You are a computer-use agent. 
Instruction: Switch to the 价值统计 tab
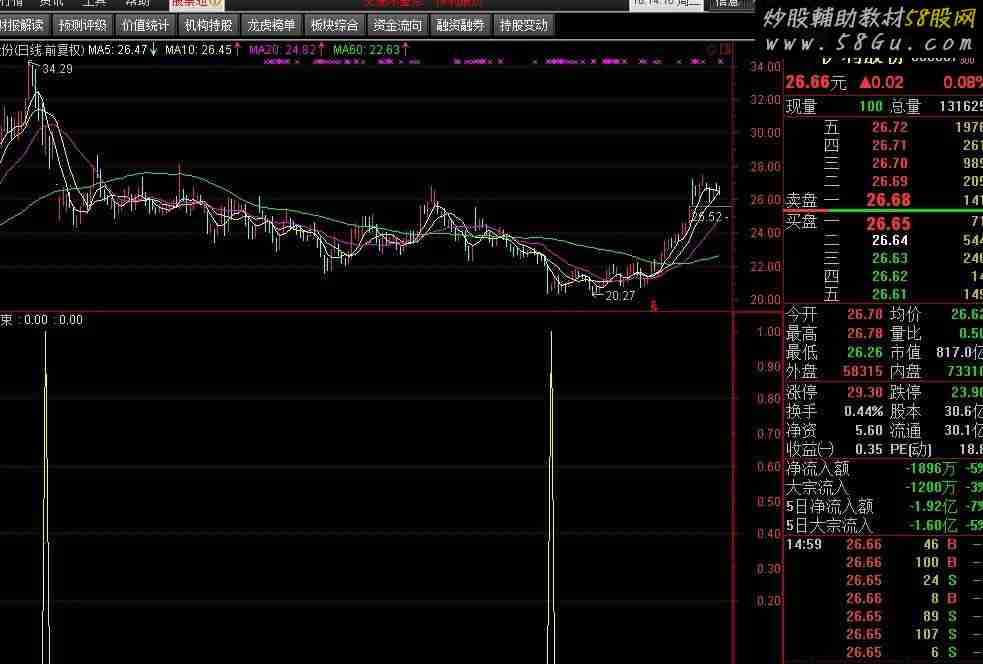click(145, 25)
